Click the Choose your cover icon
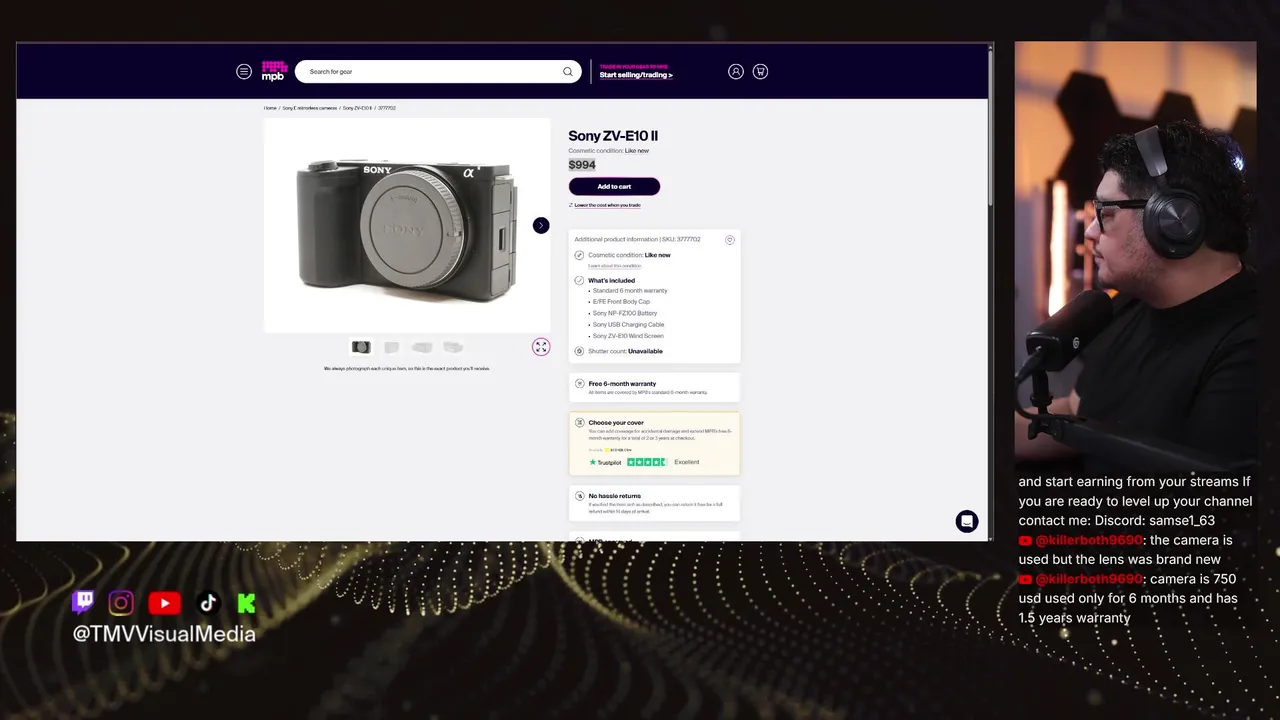 pyautogui.click(x=579, y=423)
